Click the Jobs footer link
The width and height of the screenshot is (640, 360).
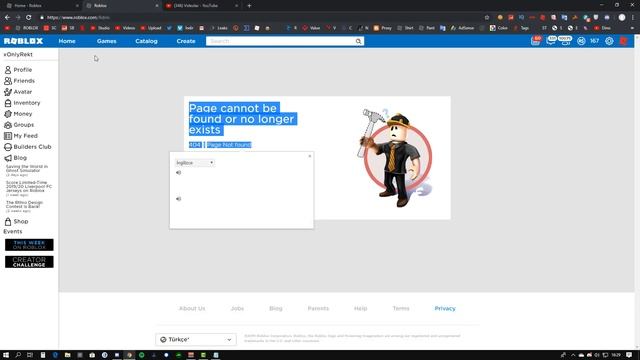point(237,309)
